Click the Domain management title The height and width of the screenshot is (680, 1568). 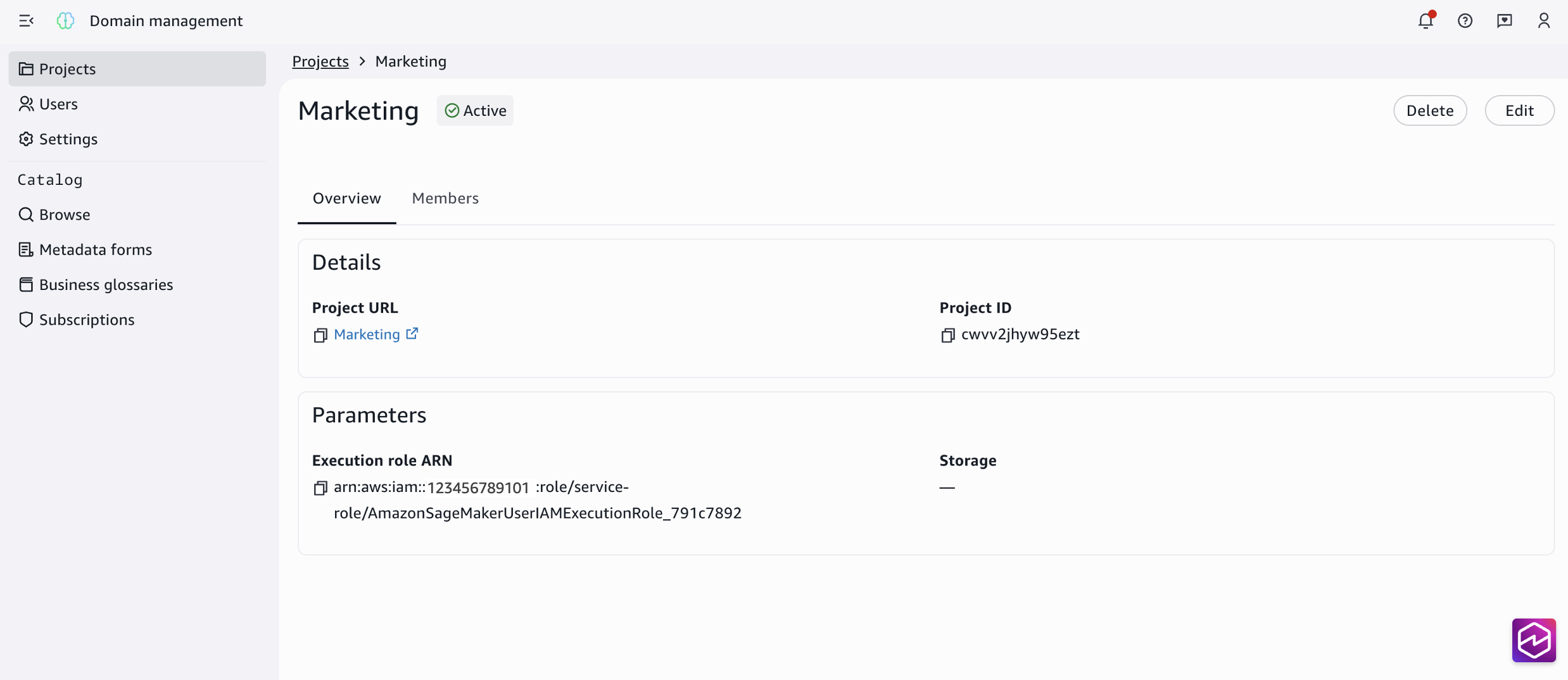pos(166,21)
